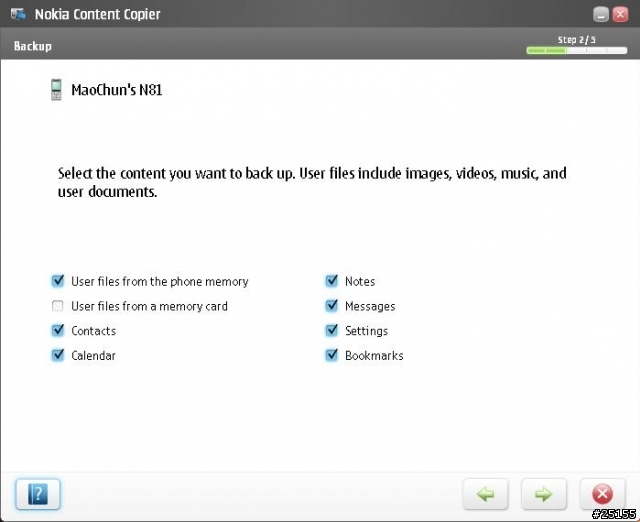This screenshot has width=640, height=522.
Task: Uncheck the Contacts checkbox
Action: [58, 330]
